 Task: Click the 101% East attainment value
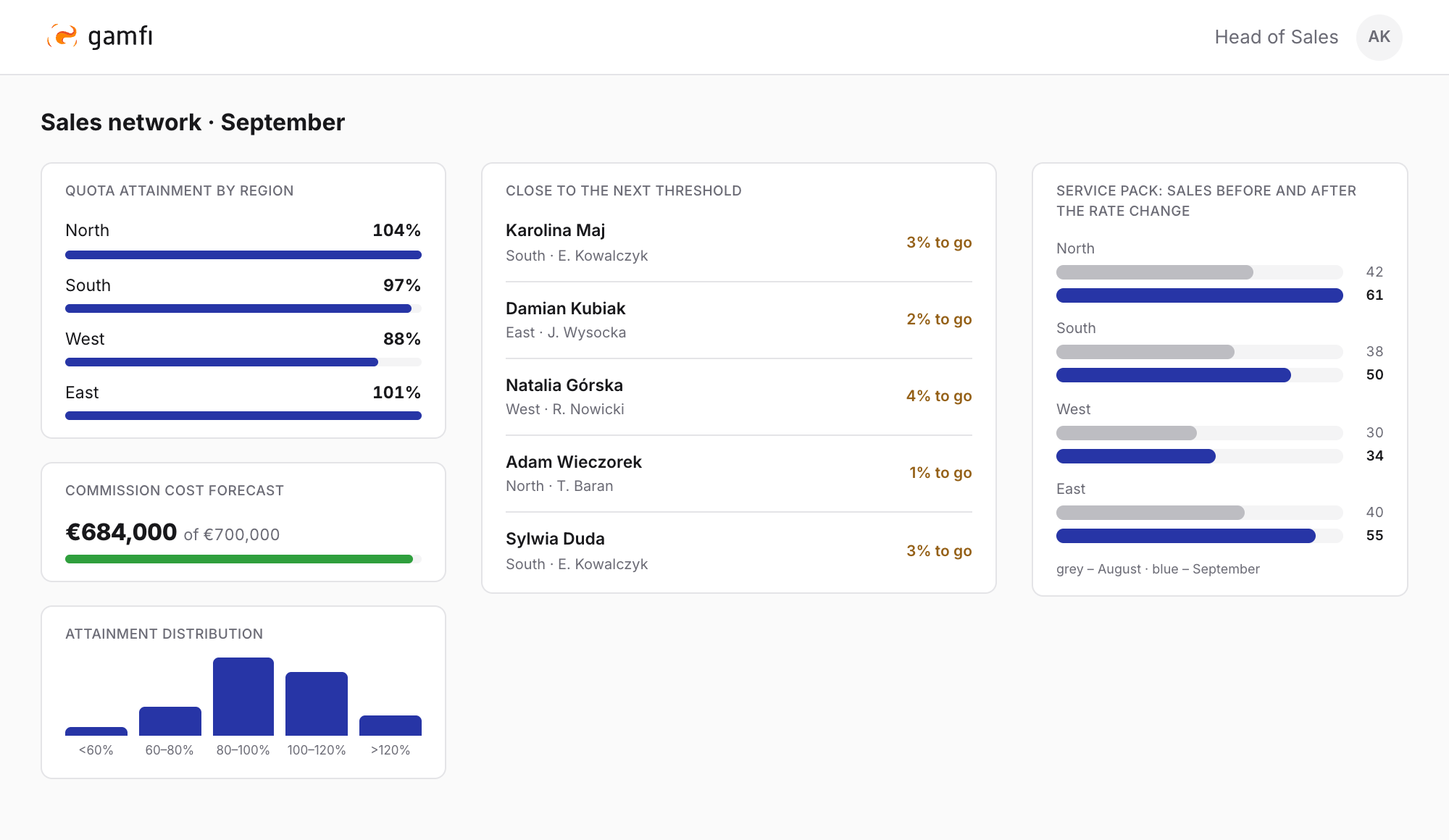(396, 392)
